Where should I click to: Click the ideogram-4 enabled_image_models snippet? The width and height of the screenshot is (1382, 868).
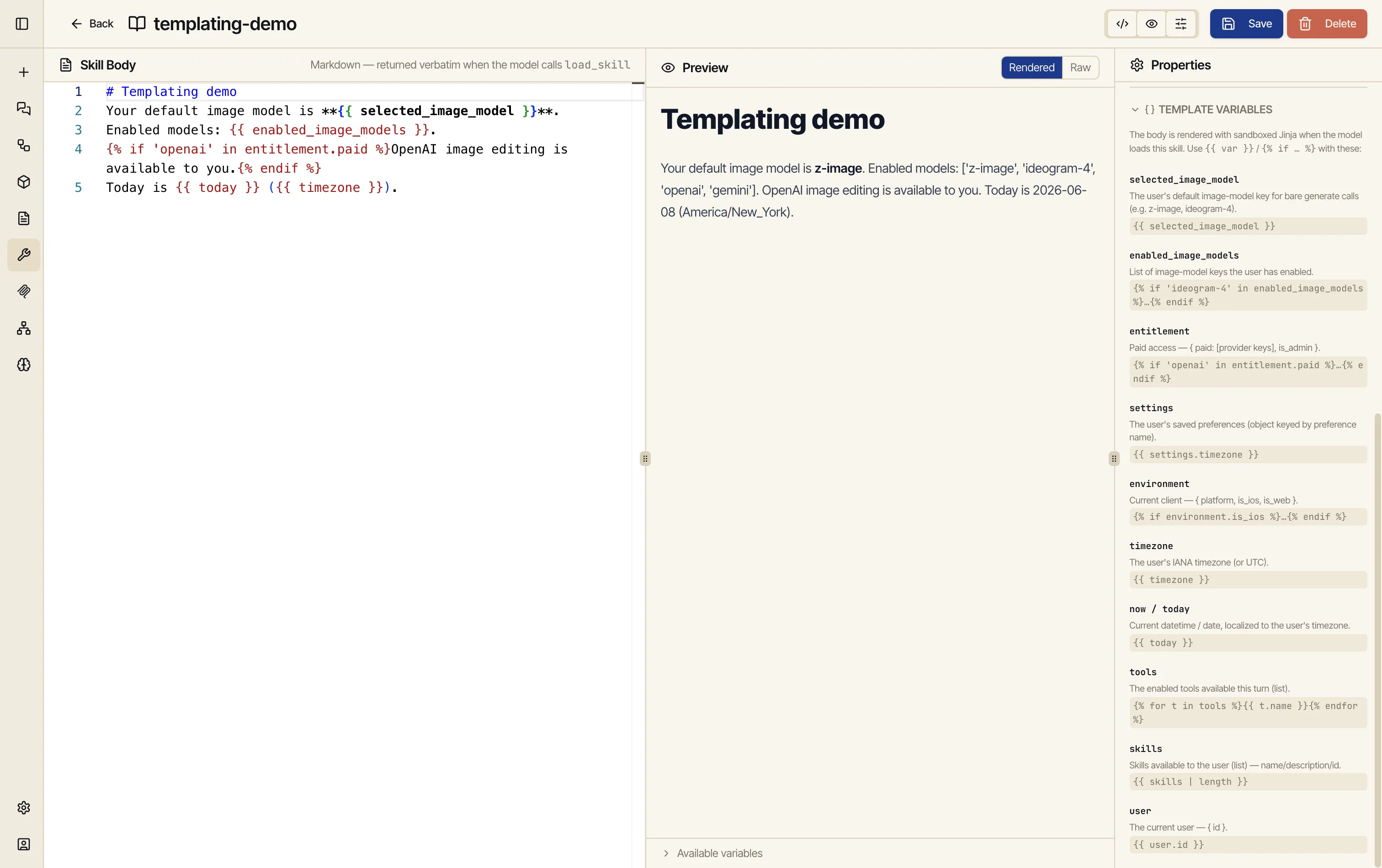pos(1248,295)
